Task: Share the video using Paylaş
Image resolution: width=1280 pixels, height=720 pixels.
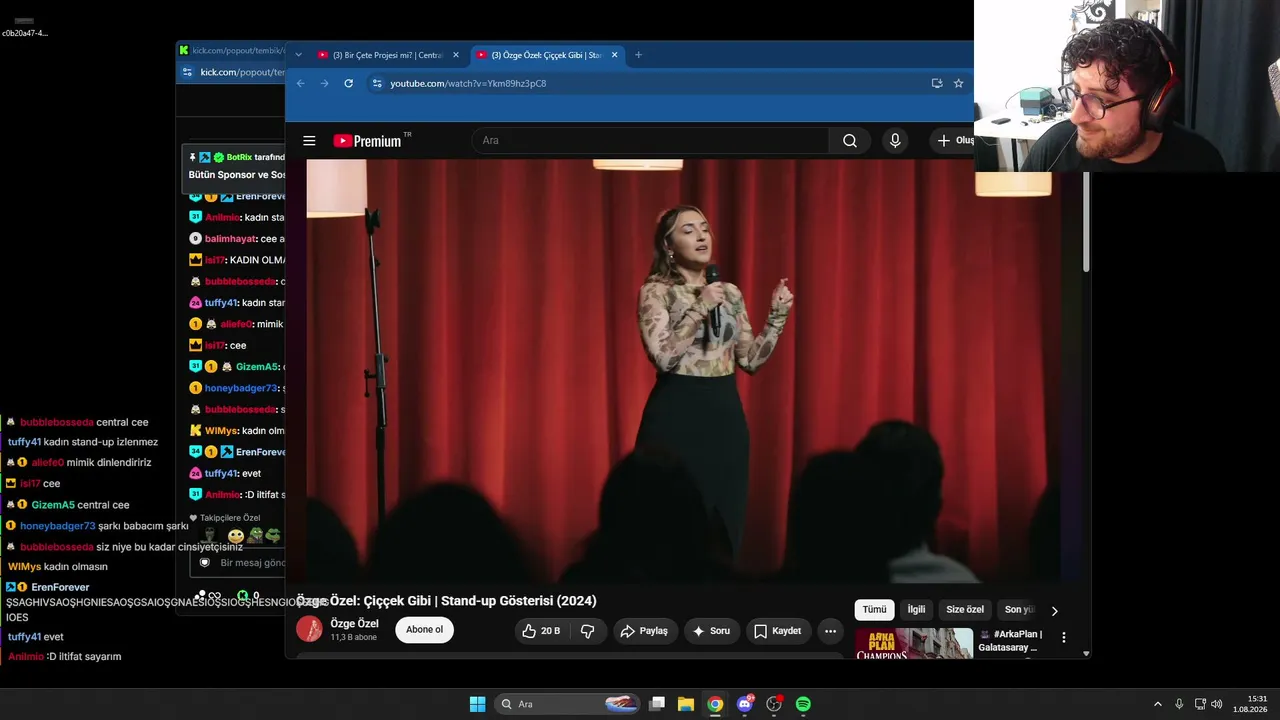Action: 644,631
